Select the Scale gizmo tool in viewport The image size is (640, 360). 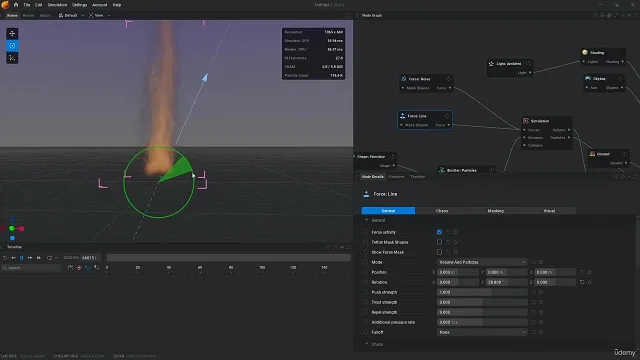(x=12, y=58)
